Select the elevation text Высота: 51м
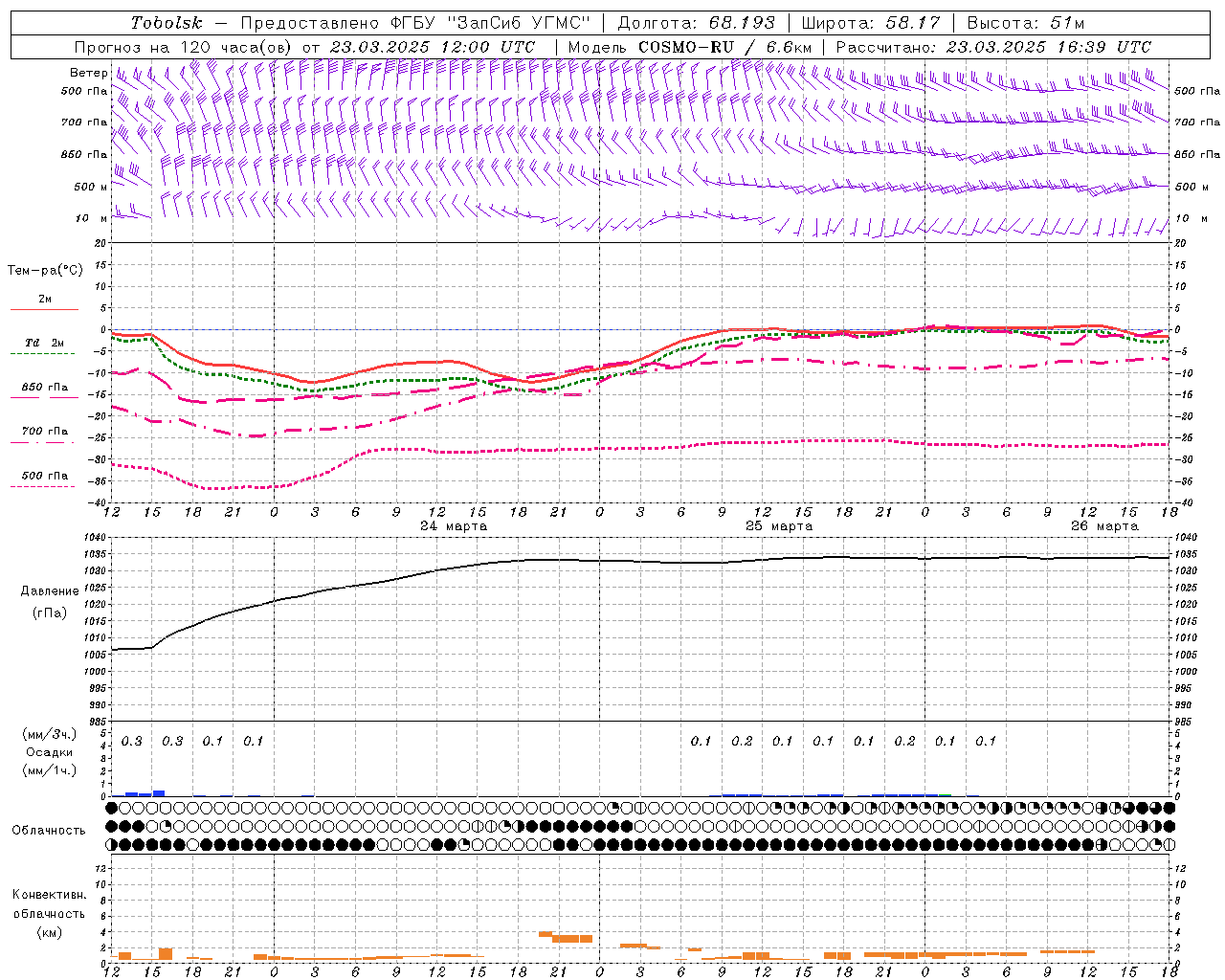Screen dimensions: 1225x980 (x=1026, y=23)
